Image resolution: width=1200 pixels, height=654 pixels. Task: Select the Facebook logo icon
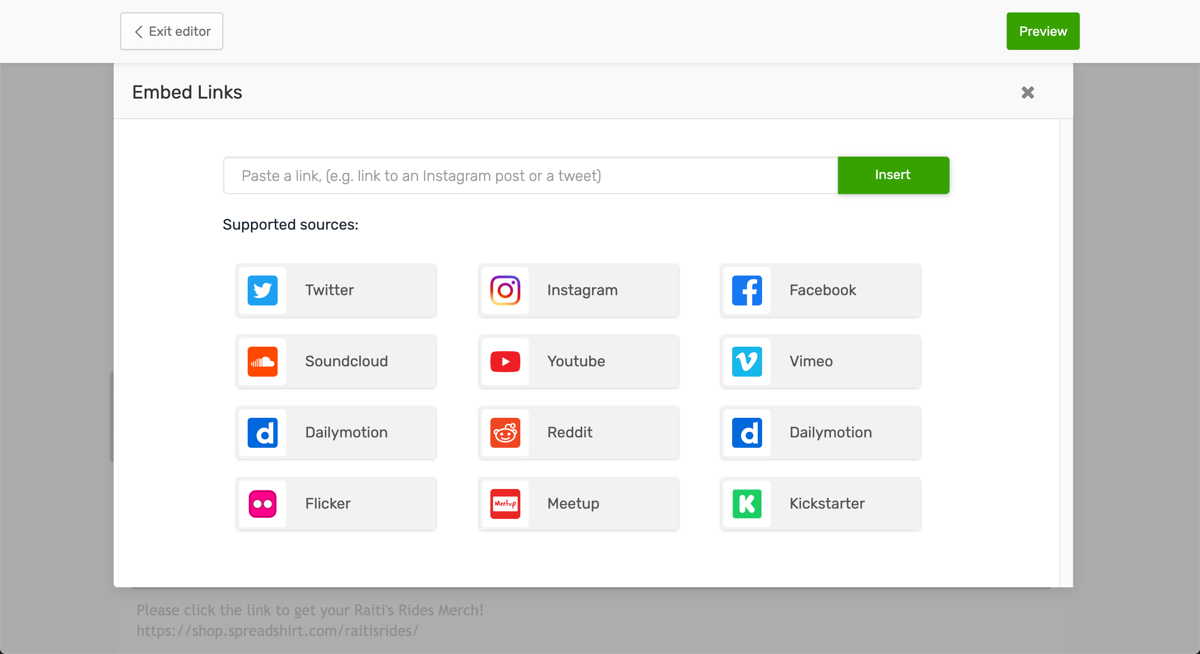747,290
